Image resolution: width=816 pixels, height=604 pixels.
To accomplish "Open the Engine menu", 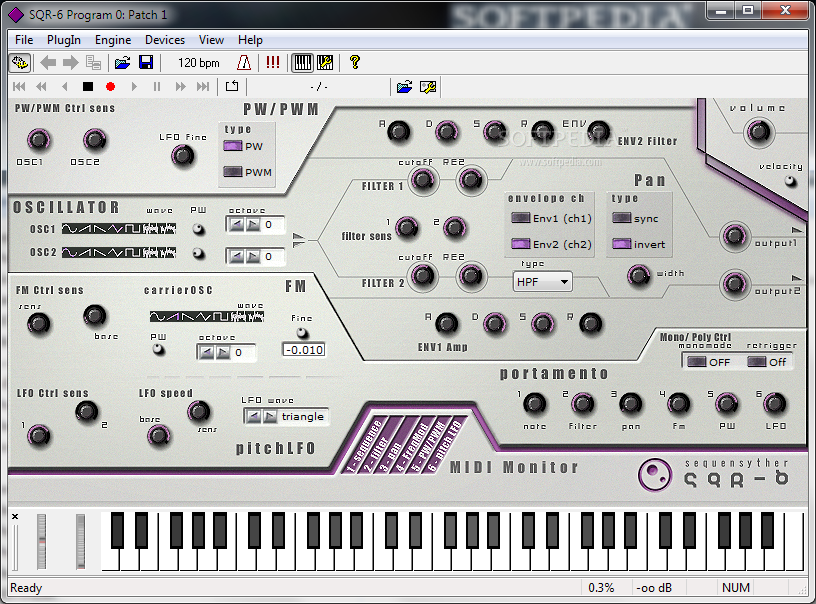I will [x=113, y=40].
